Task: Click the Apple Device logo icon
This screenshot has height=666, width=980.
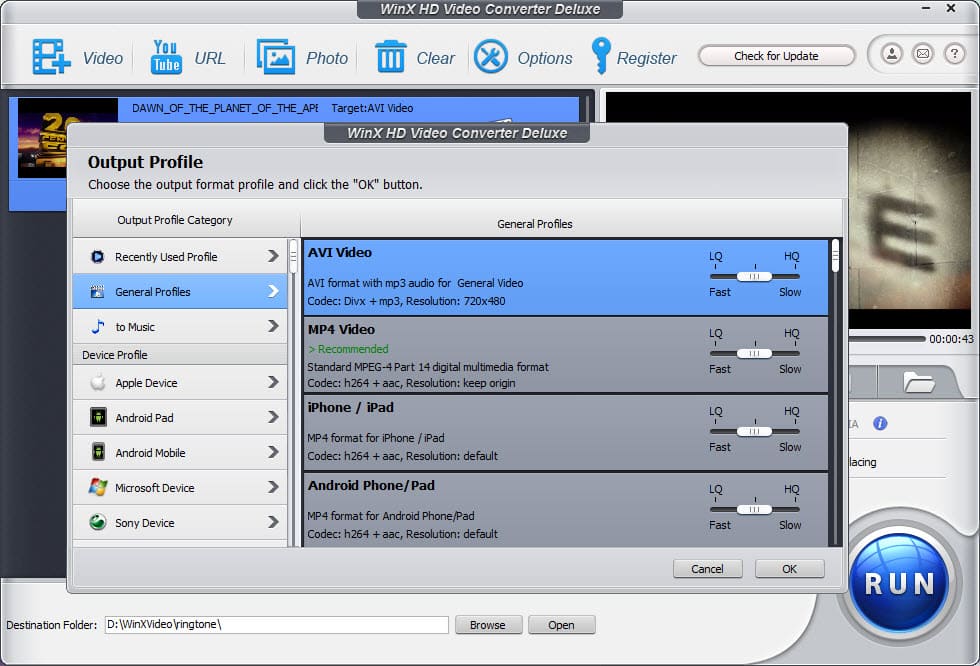Action: pyautogui.click(x=98, y=382)
